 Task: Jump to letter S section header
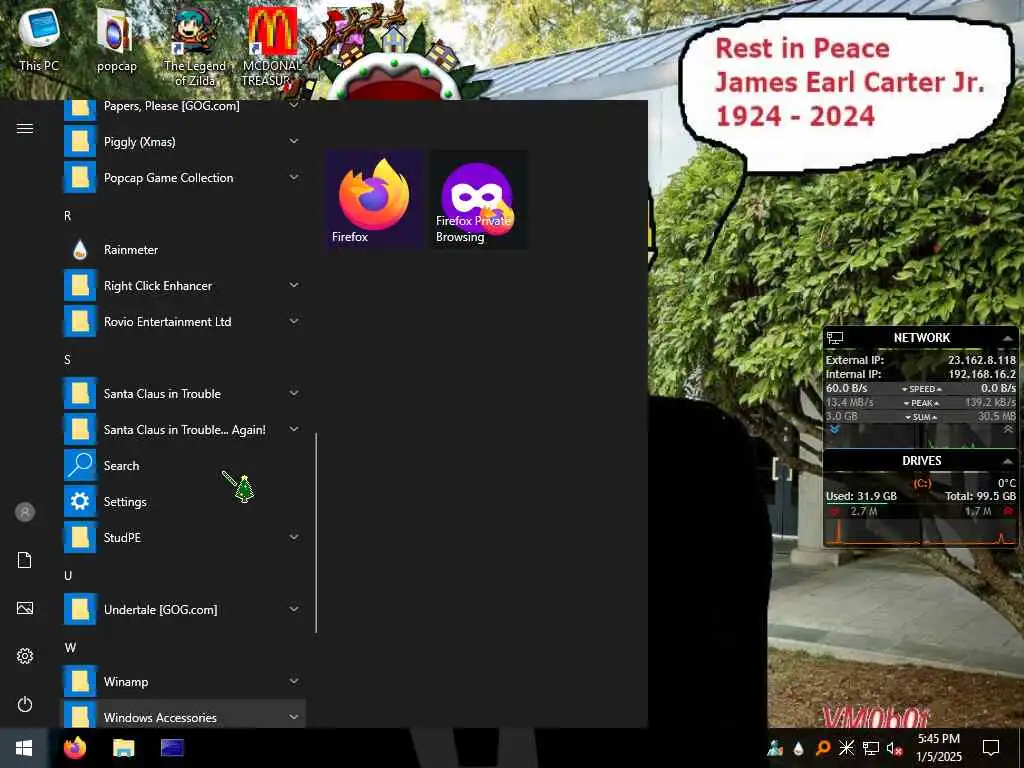click(67, 360)
